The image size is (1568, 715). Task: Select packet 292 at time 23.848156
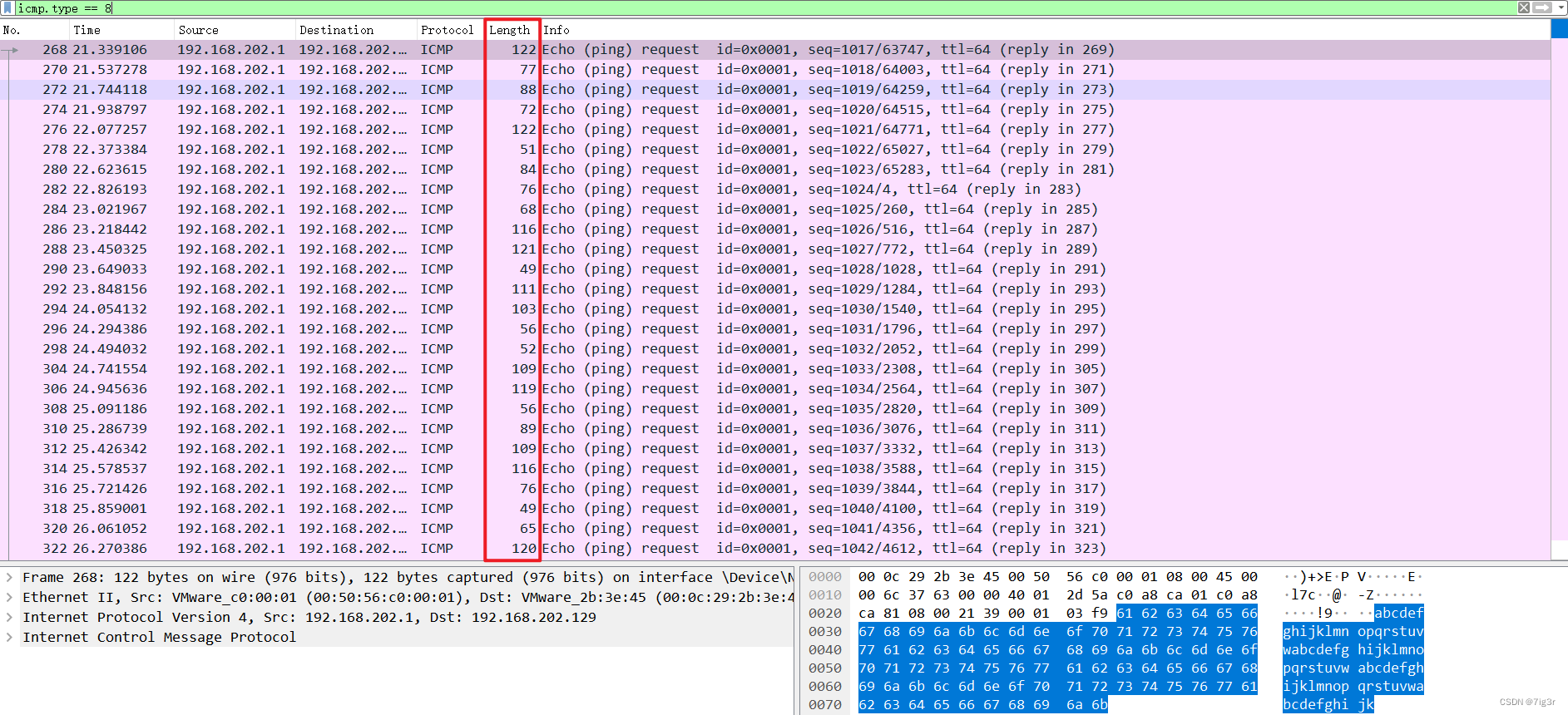click(775, 289)
